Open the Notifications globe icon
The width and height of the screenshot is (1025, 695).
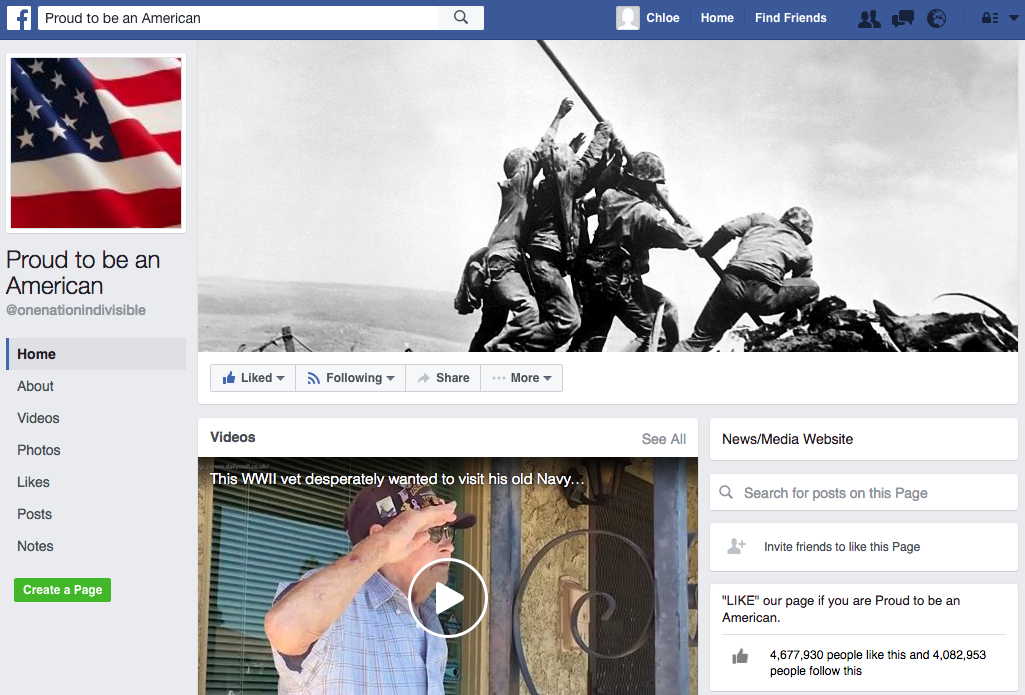tap(937, 18)
